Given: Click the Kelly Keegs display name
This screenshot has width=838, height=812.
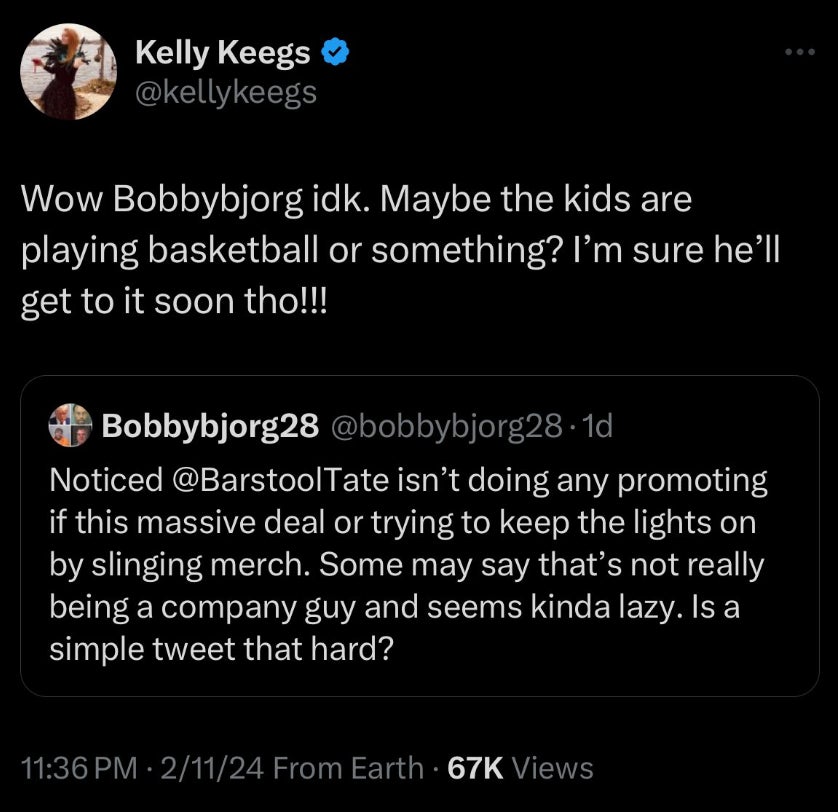Looking at the screenshot, I should (x=222, y=55).
